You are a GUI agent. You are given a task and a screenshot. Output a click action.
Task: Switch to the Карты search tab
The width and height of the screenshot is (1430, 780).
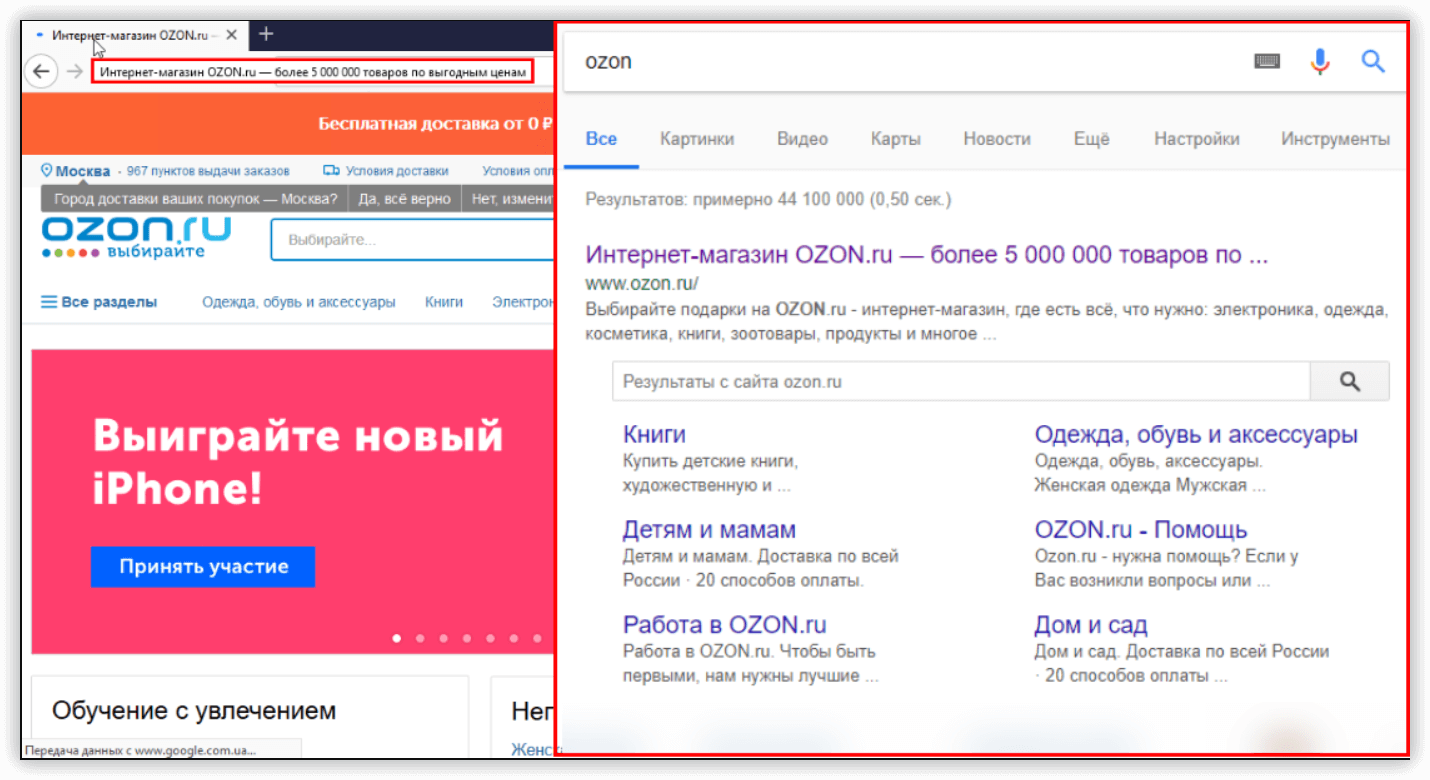(896, 139)
